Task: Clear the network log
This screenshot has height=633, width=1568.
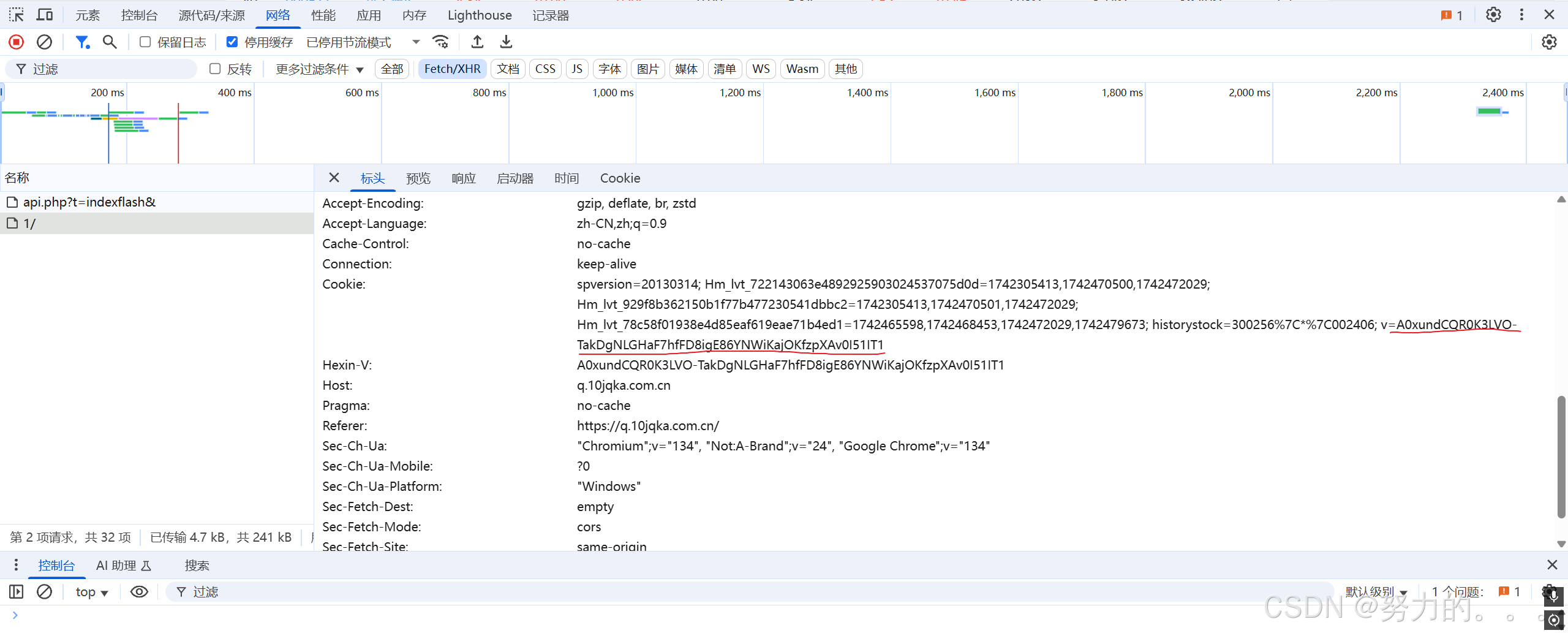Action: (44, 42)
